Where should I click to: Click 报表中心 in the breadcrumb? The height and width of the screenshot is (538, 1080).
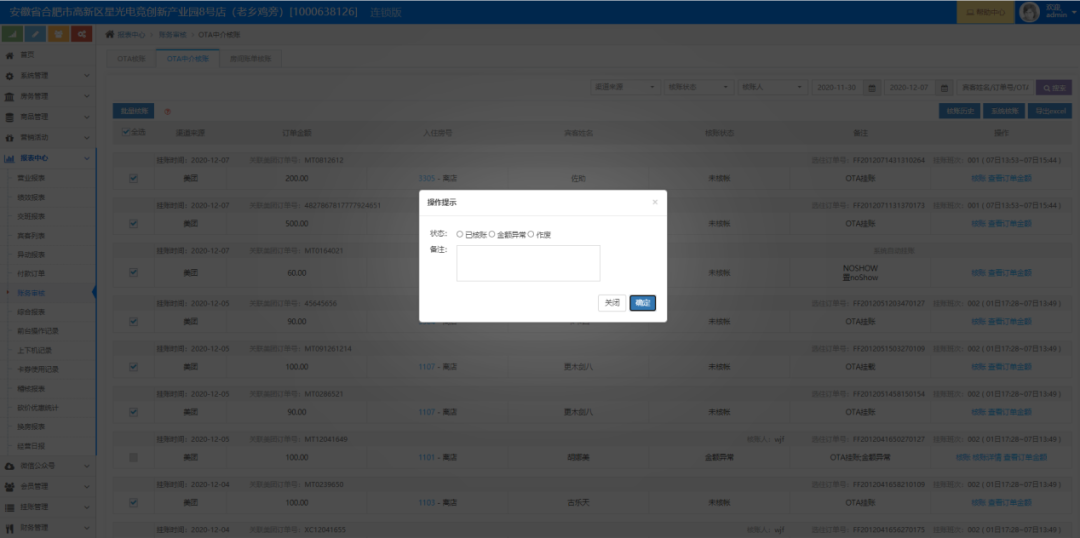pos(132,34)
